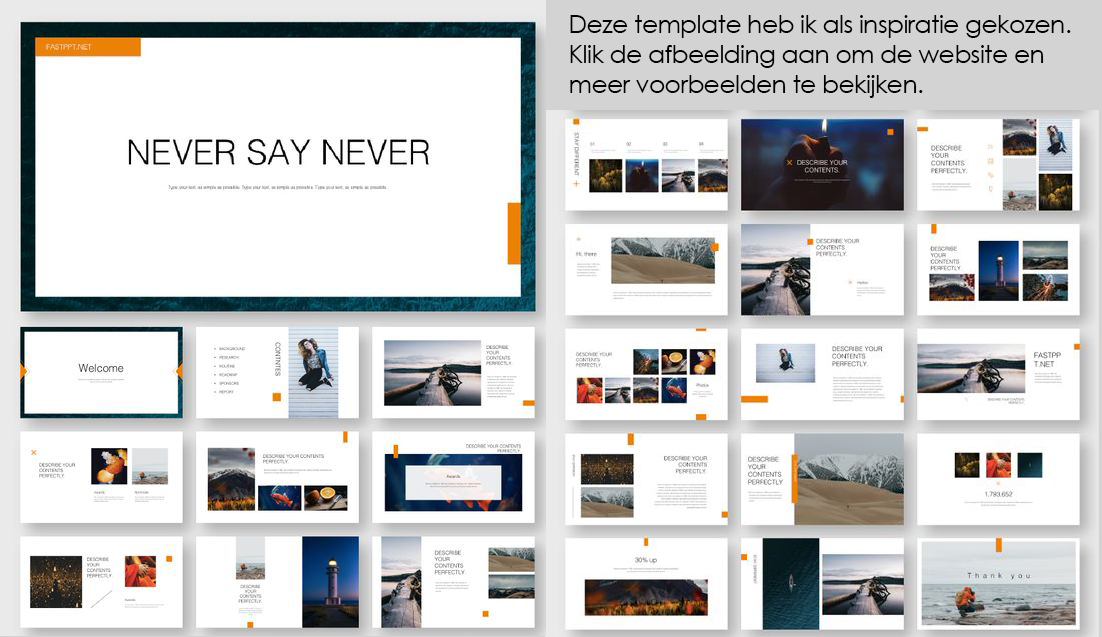Select slide with eight-photo grid
The image size is (1102, 637).
[647, 375]
